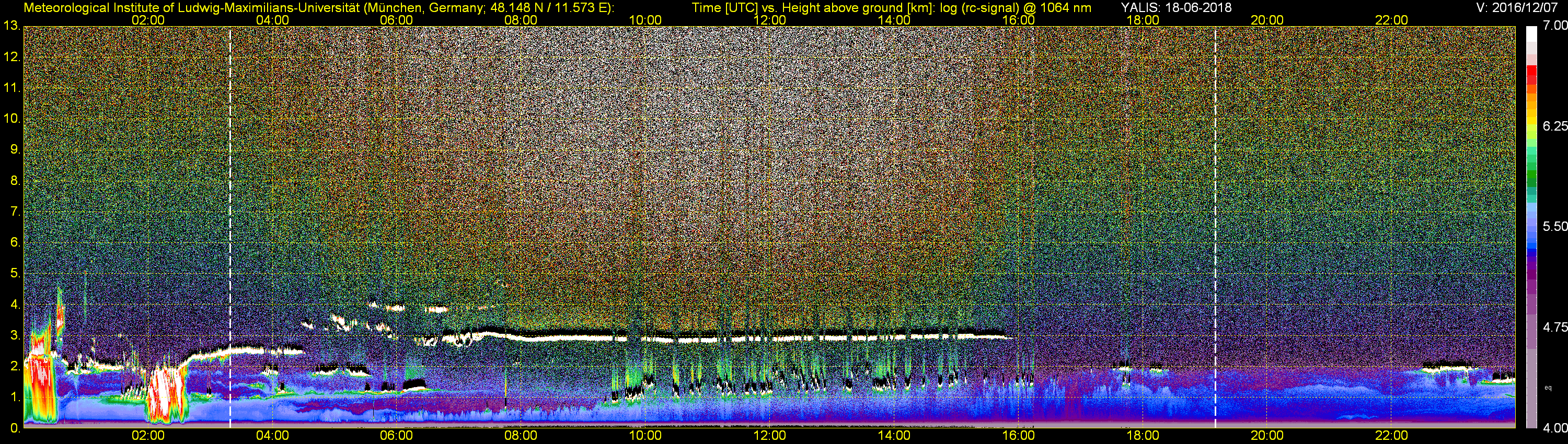Screen dimensions: 1568x444
Task: Click the 5.50 colorbar scale value
Action: [x=1554, y=226]
